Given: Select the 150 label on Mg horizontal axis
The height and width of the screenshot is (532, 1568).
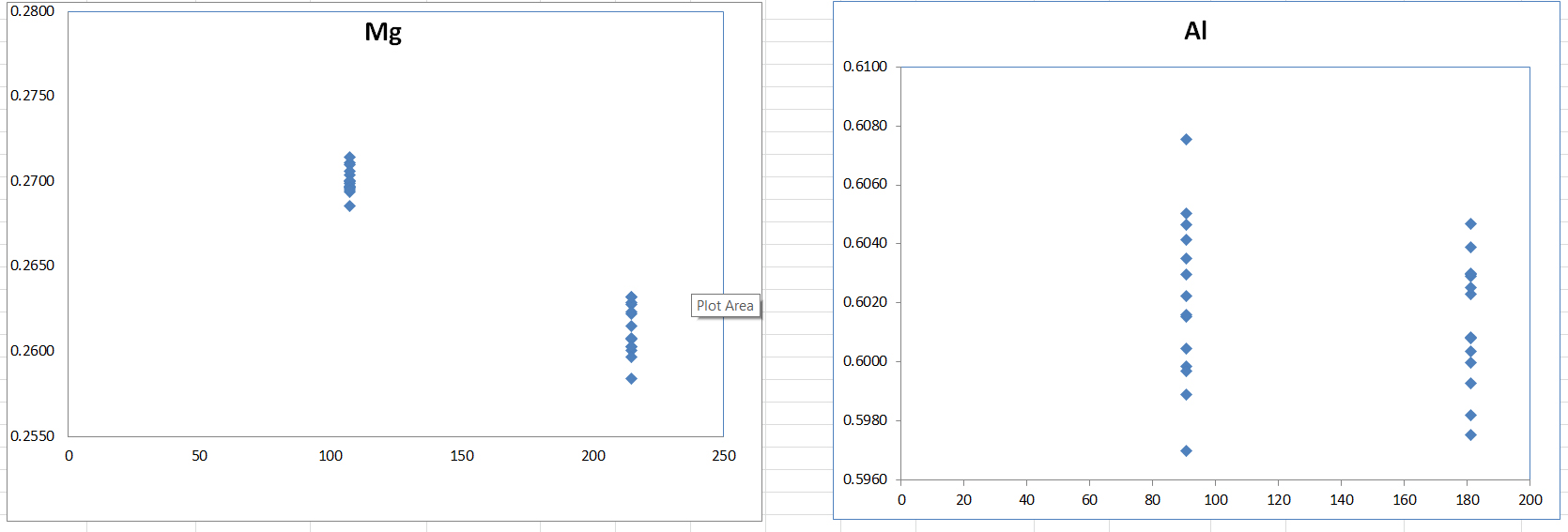Looking at the screenshot, I should pyautogui.click(x=462, y=456).
